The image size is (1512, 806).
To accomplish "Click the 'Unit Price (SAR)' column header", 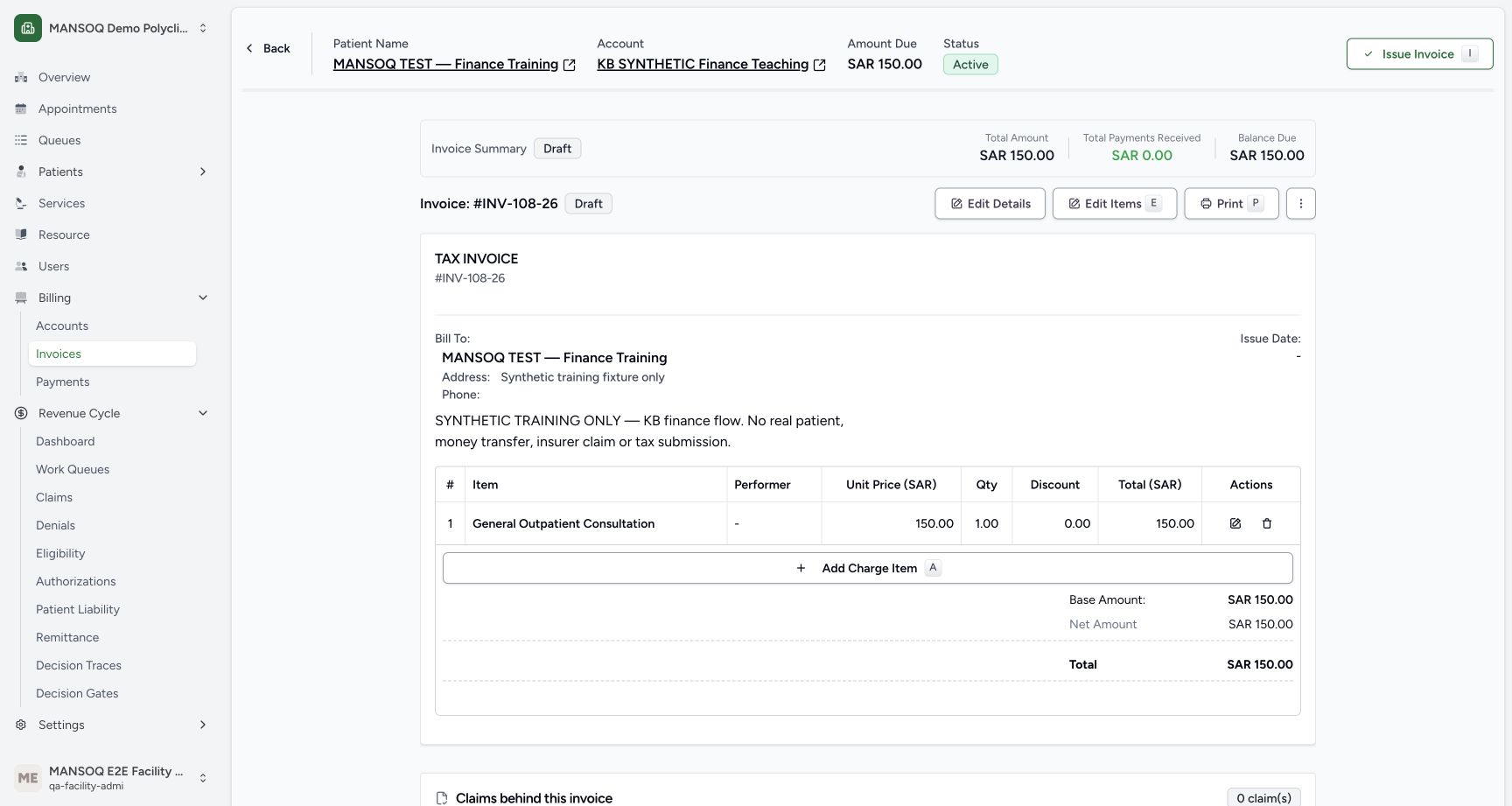I will 891,485.
